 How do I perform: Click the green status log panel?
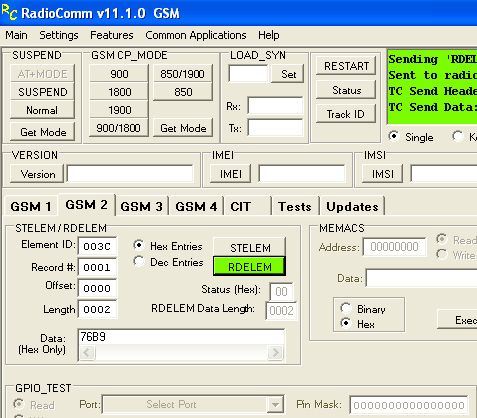point(432,87)
